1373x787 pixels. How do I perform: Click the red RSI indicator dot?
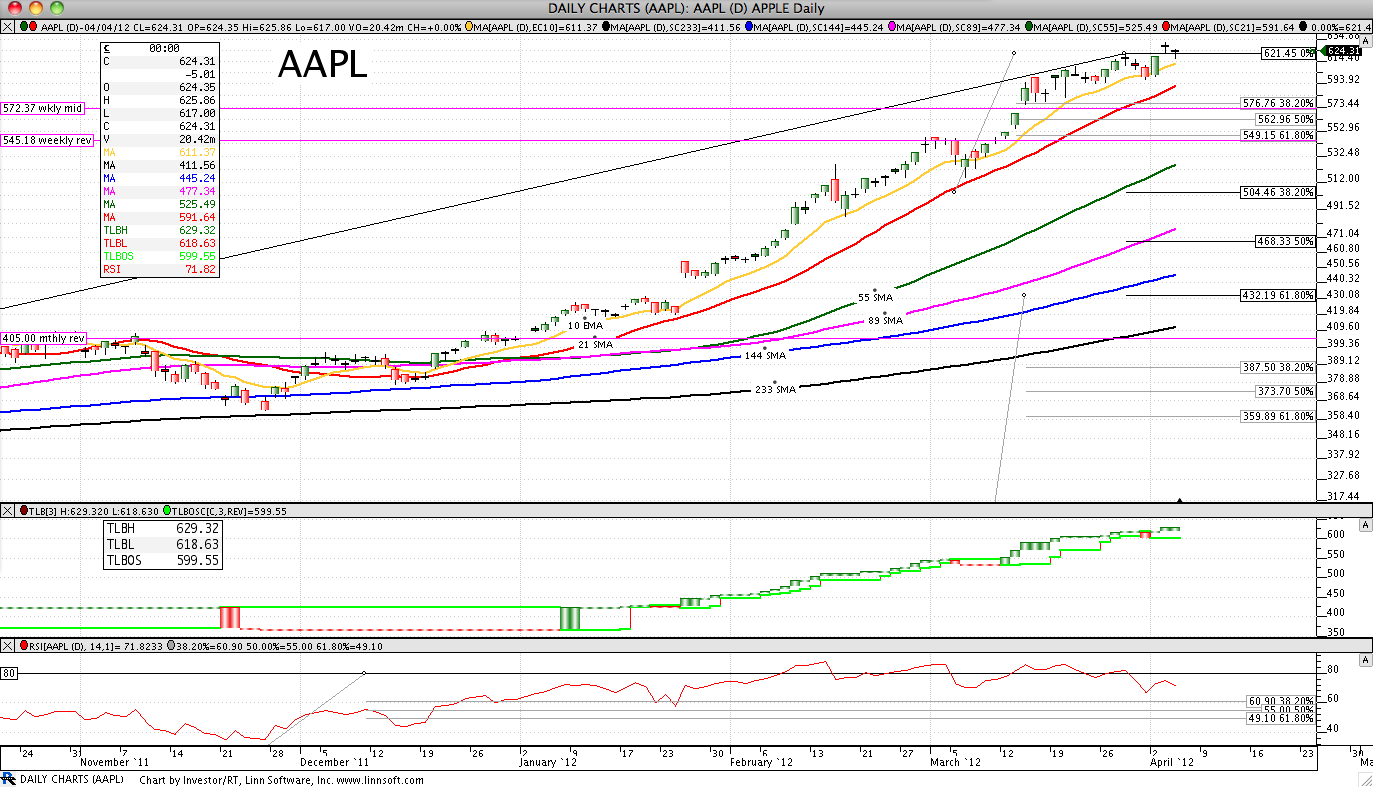pos(22,646)
